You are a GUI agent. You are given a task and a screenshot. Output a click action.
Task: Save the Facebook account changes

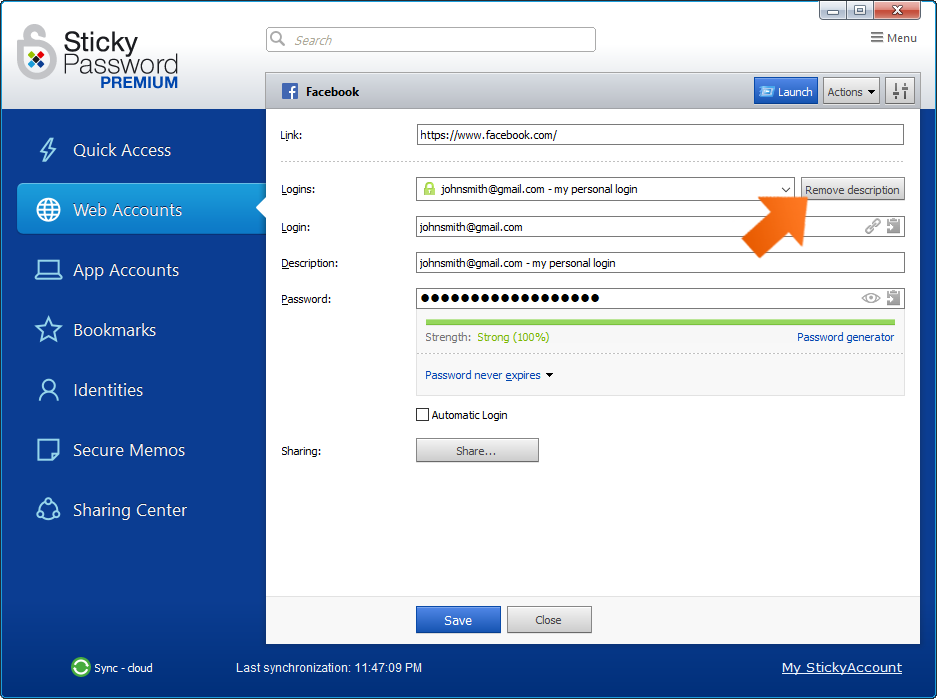[458, 620]
